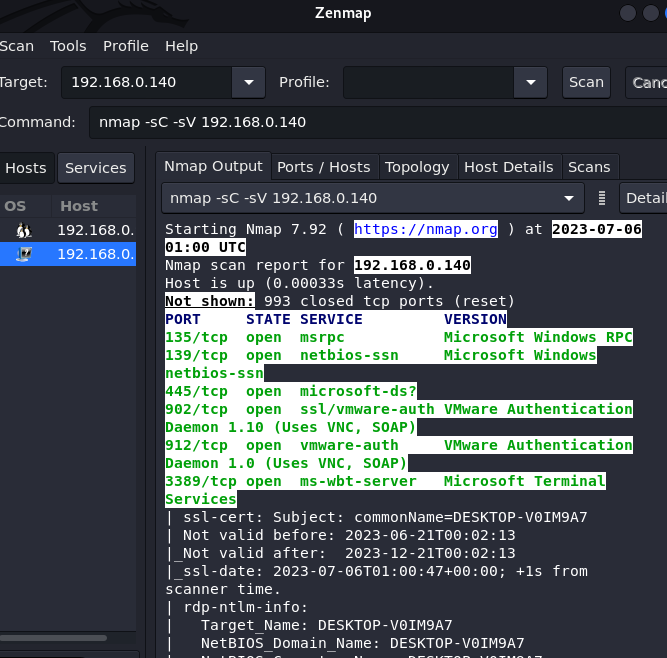Click the 135/tcp port text
Viewport: 667px width, 658px height.
(196, 337)
